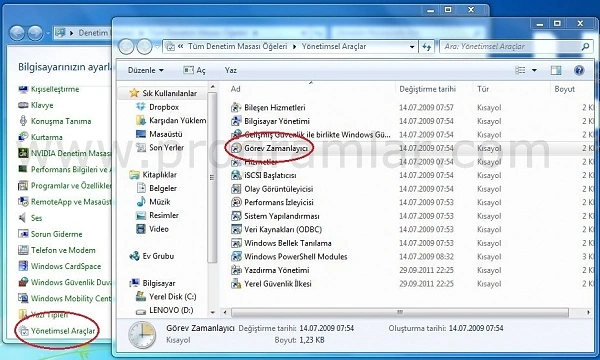Open the Olay Görüntüleyicisi icon
The image size is (600, 360).
[x=236, y=189]
